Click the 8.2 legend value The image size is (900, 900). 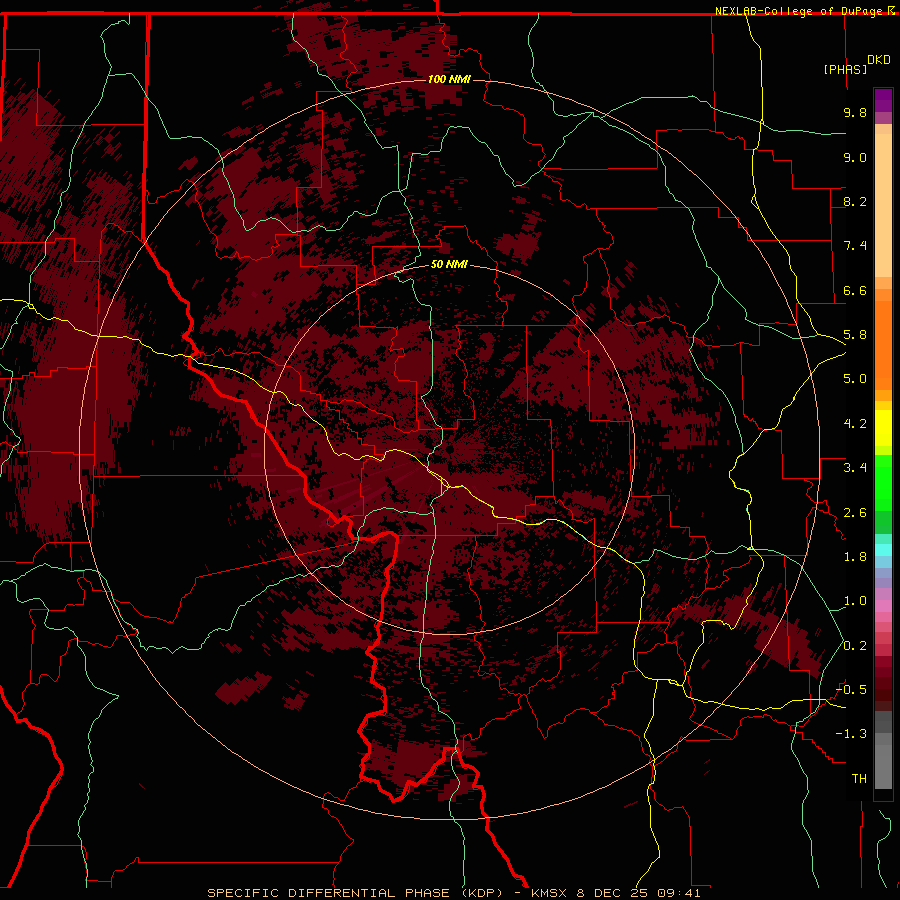[x=855, y=201]
